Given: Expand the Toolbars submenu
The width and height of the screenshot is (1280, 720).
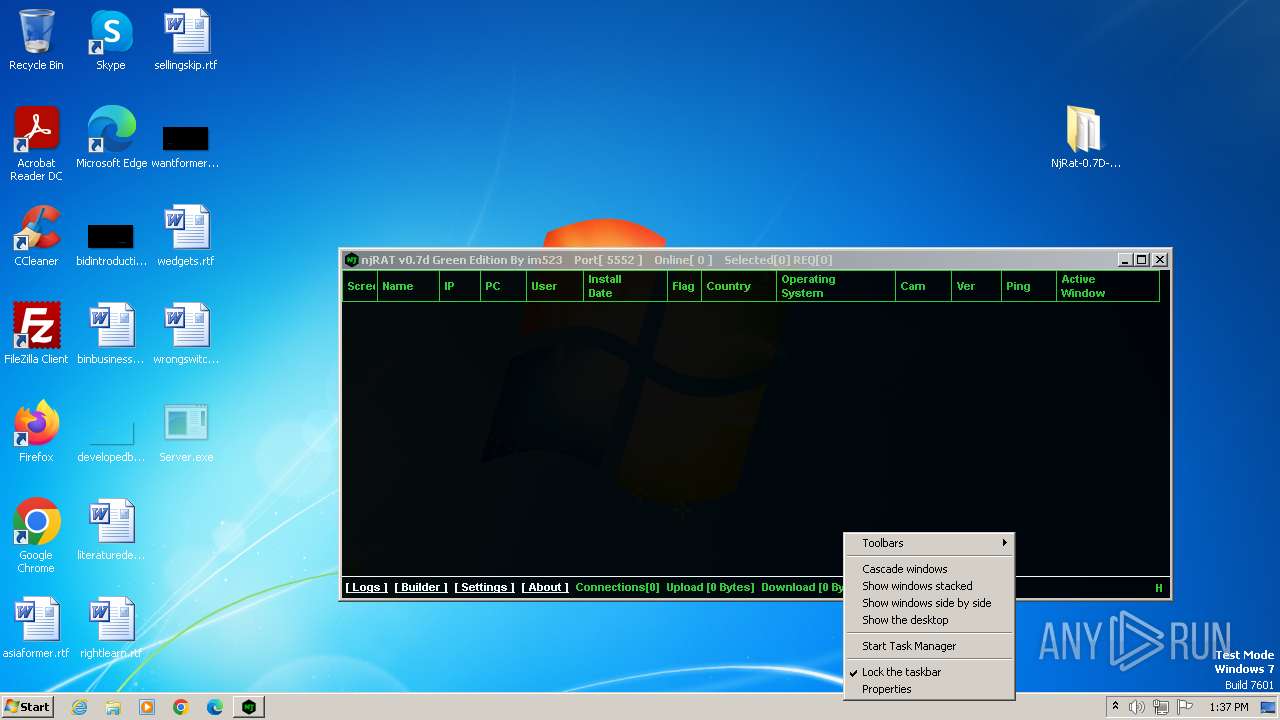Looking at the screenshot, I should [929, 543].
